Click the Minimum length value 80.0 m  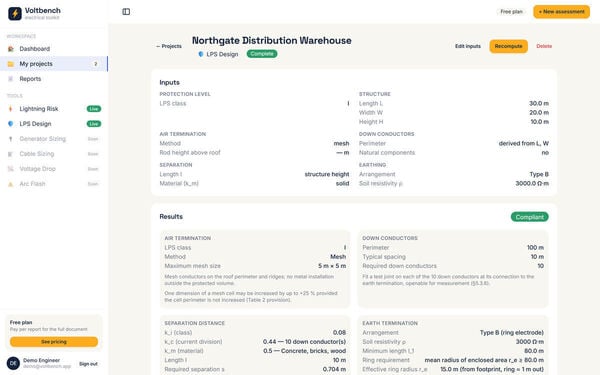pos(534,351)
